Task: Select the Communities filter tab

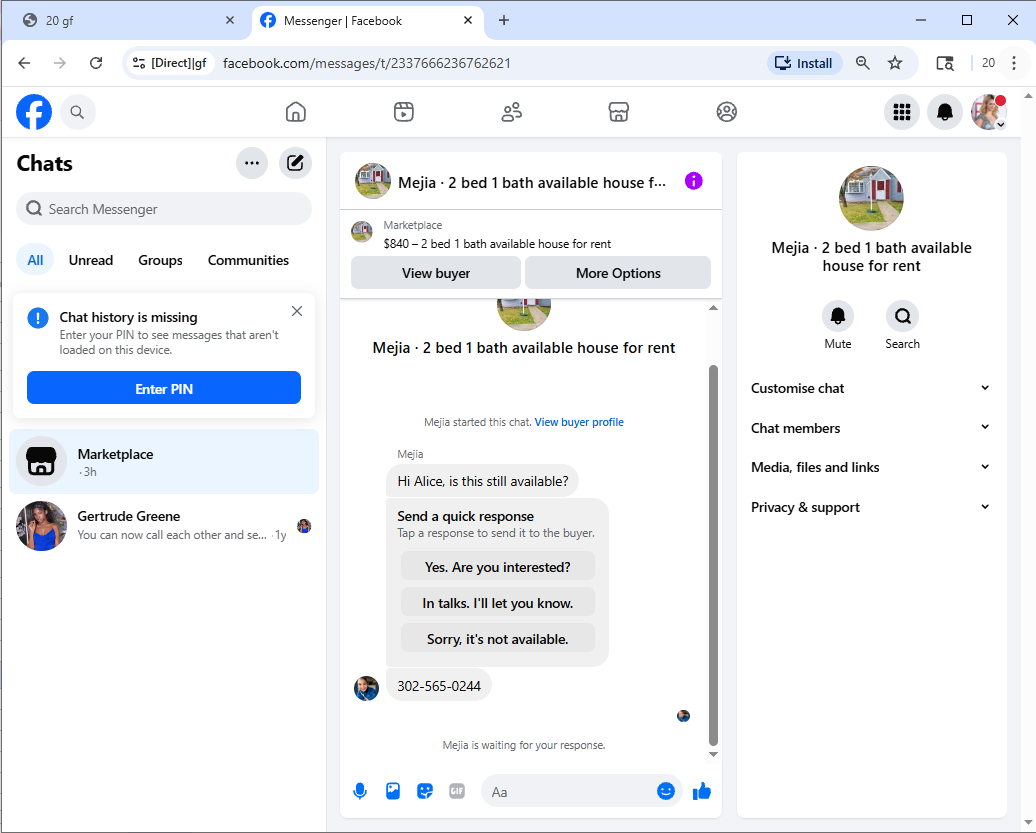Action: 248,260
